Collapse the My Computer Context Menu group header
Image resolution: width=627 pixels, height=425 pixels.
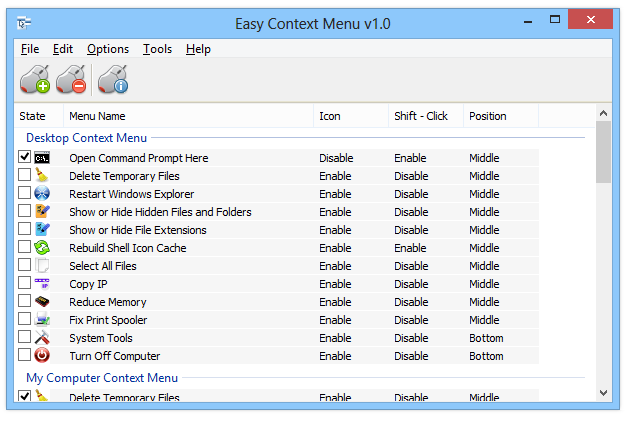(x=102, y=377)
